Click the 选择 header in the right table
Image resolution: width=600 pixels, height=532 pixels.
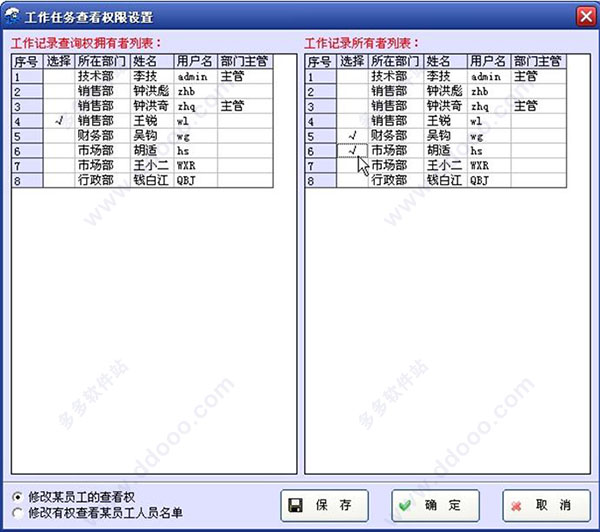pyautogui.click(x=352, y=62)
